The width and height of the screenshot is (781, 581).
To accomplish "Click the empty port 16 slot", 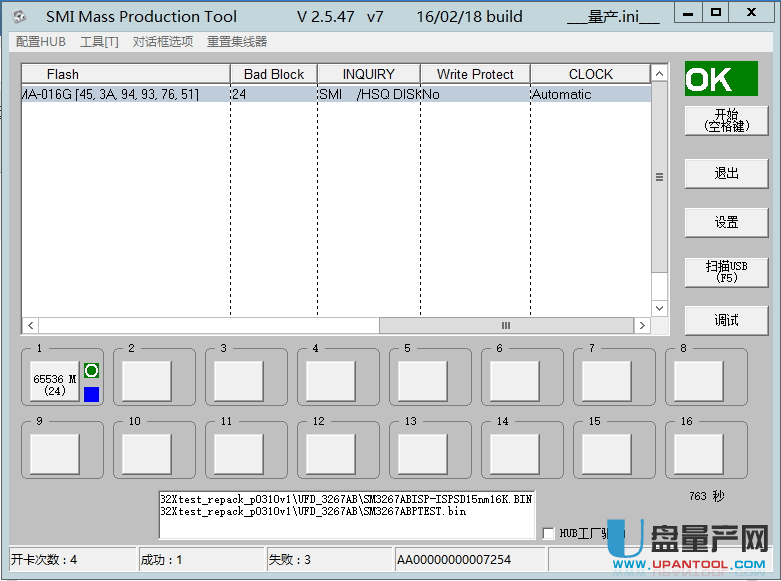I will 698,454.
